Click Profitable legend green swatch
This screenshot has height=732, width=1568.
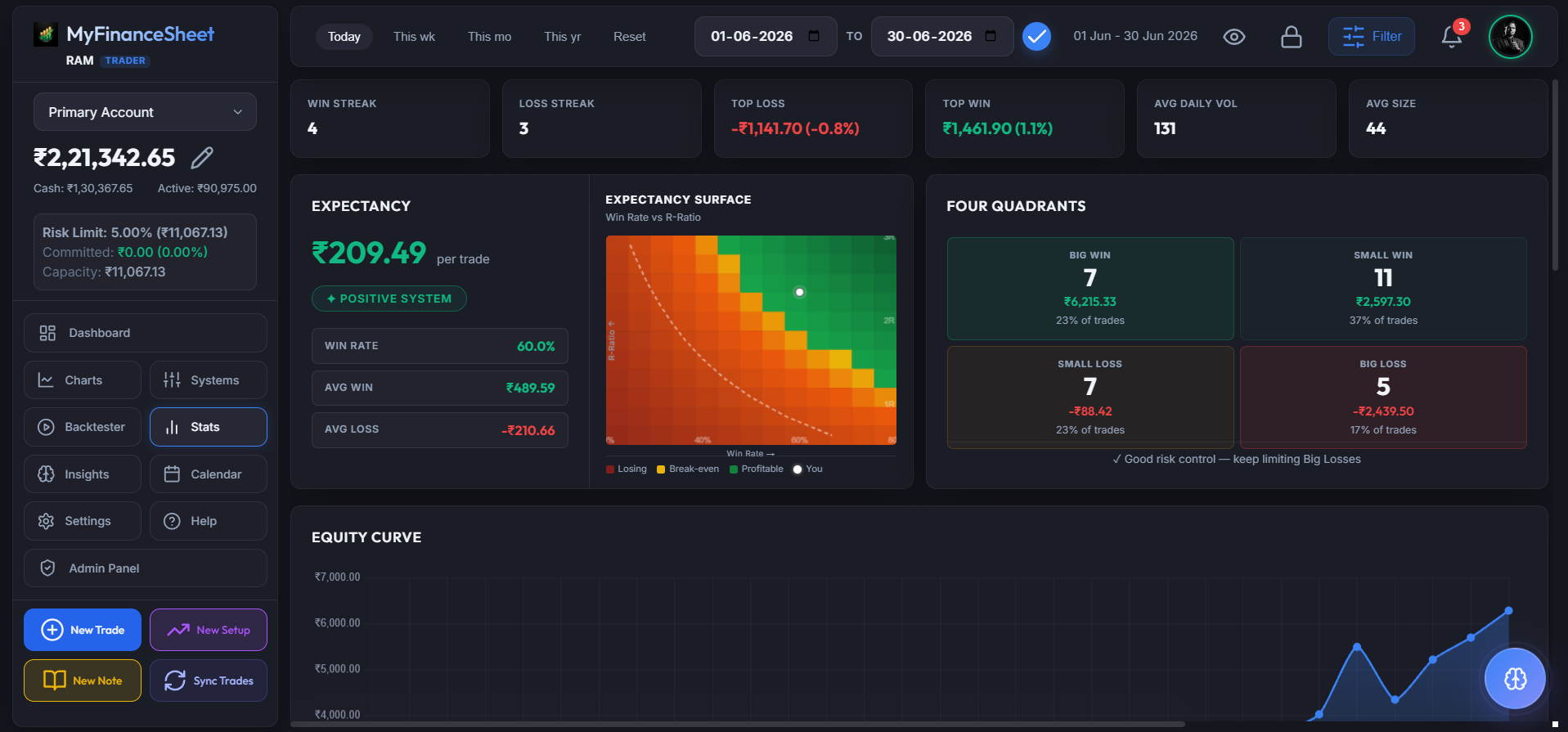point(734,469)
